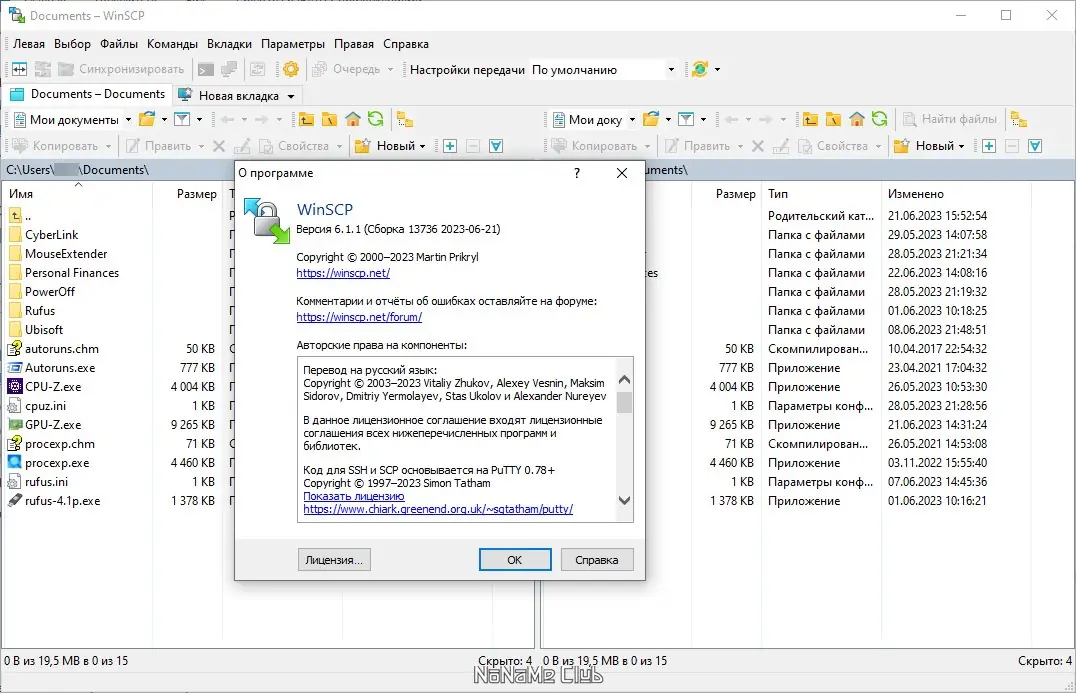1076x693 pixels.
Task: Click the OK button in dialog
Action: pyautogui.click(x=515, y=560)
